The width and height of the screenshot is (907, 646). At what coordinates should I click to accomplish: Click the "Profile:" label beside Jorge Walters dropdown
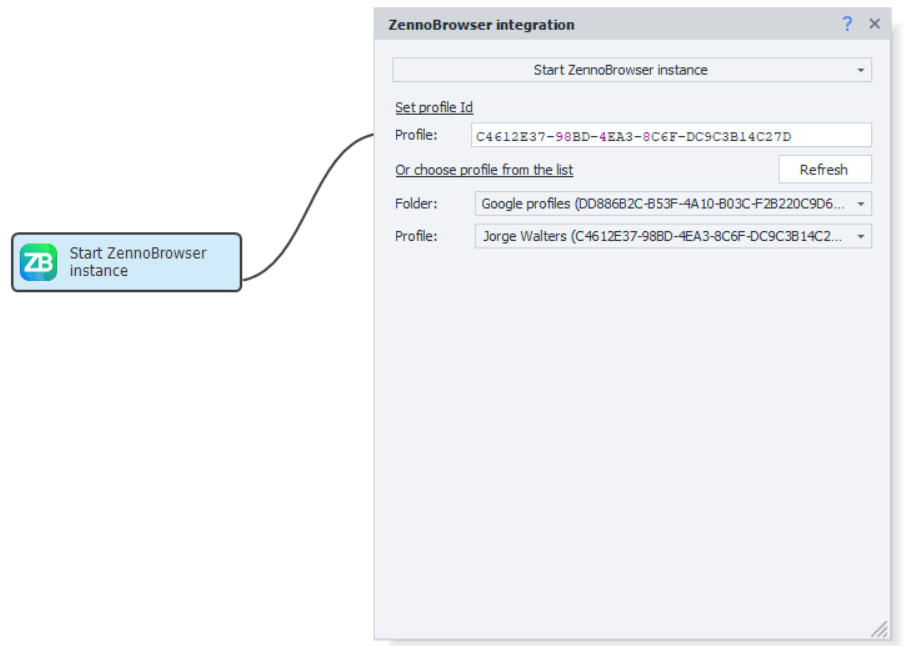(x=416, y=237)
